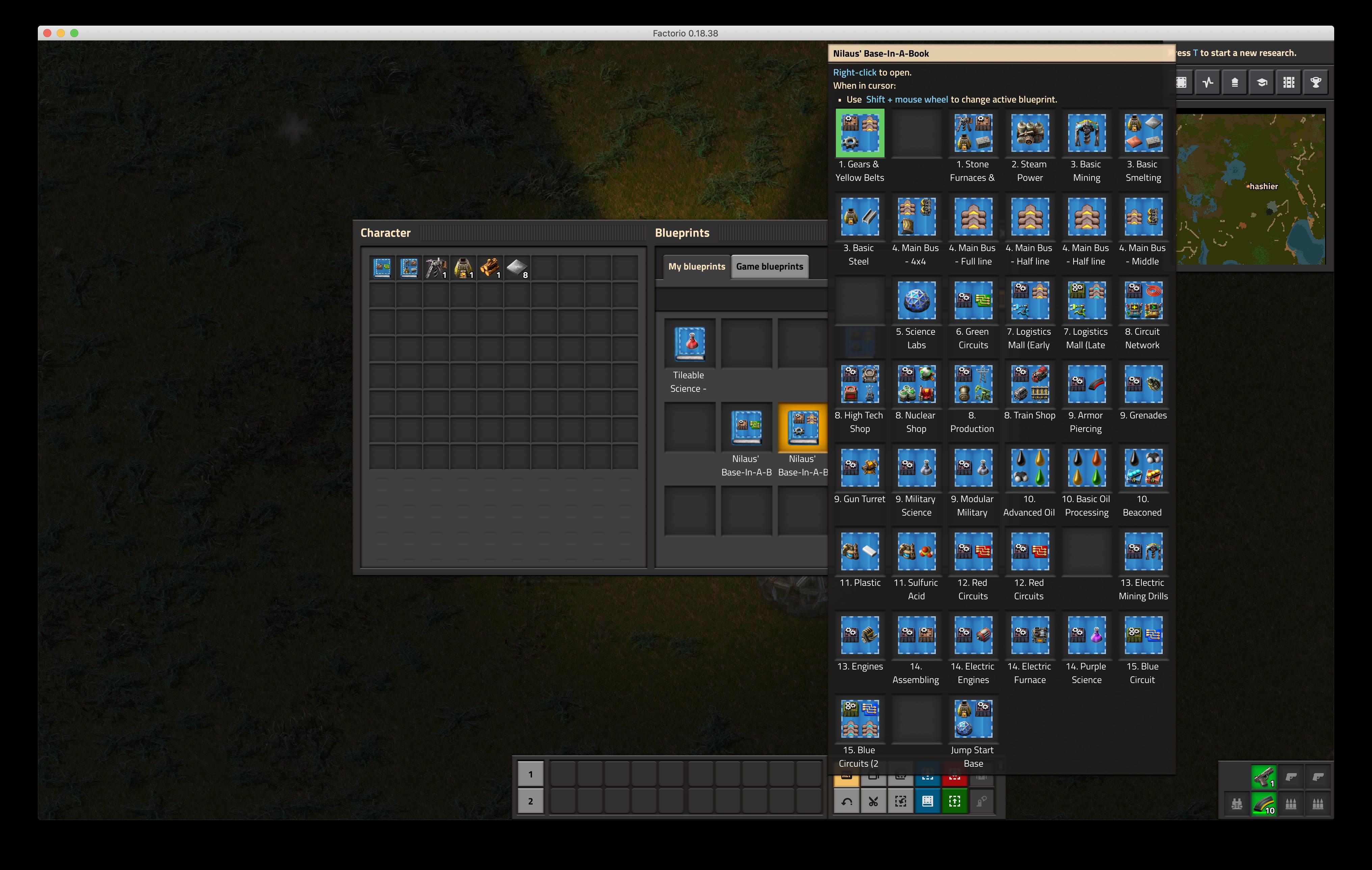Screen dimensions: 1372x870
Task: Open achievements with the trophy button
Action: click(1316, 83)
